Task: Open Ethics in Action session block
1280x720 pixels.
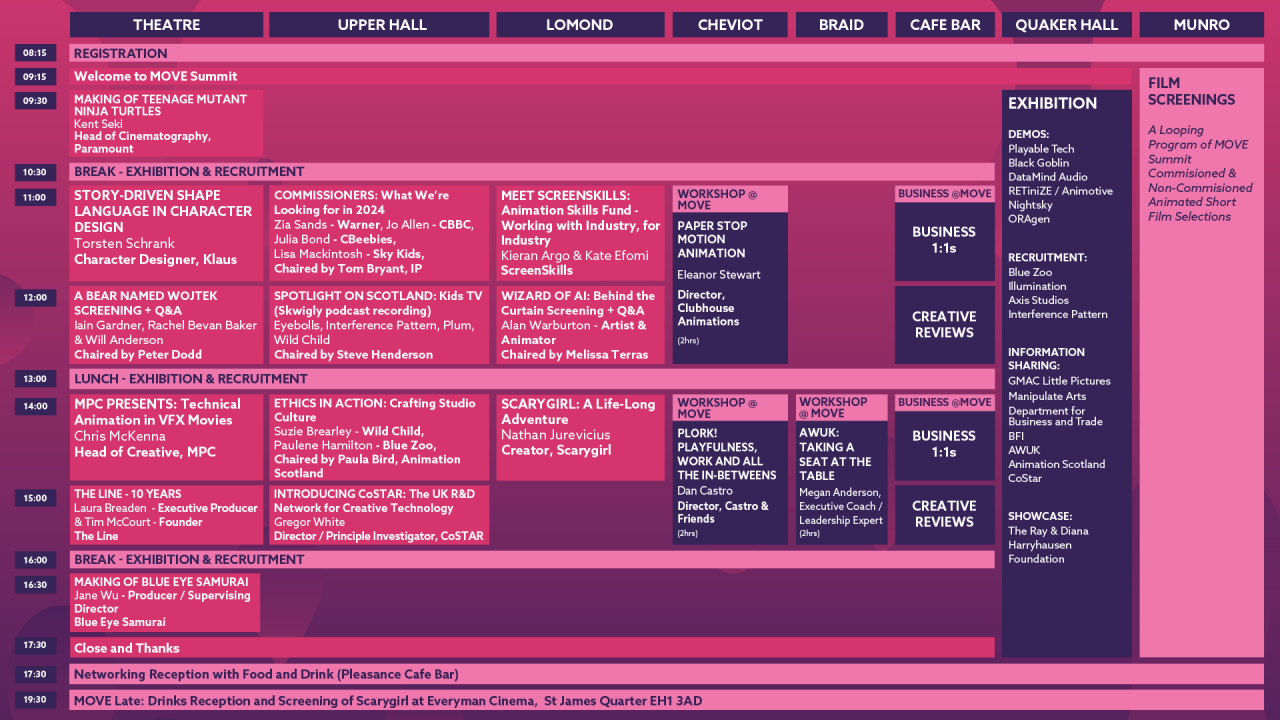Action: pyautogui.click(x=380, y=437)
